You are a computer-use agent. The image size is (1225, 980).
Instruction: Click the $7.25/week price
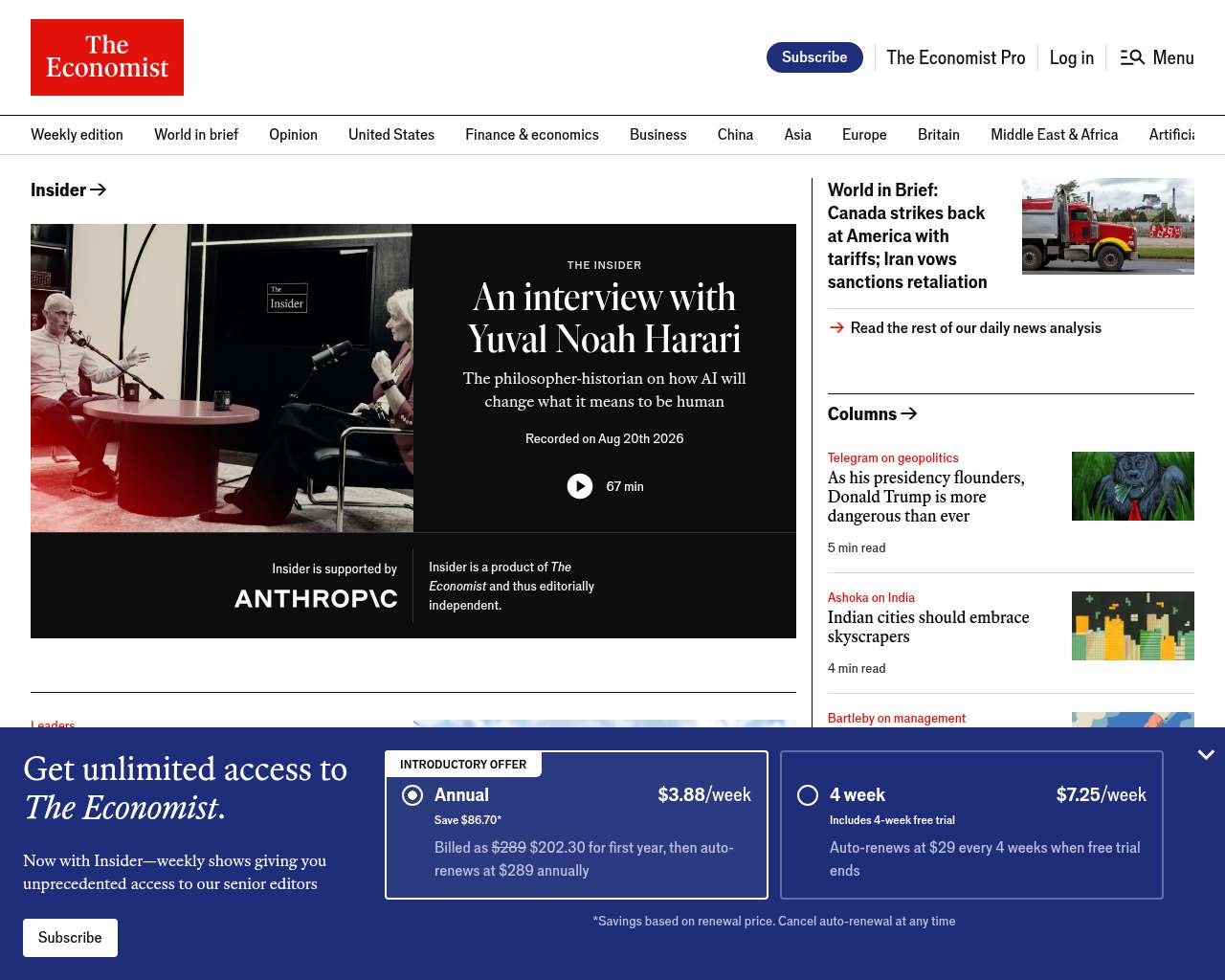point(1102,795)
